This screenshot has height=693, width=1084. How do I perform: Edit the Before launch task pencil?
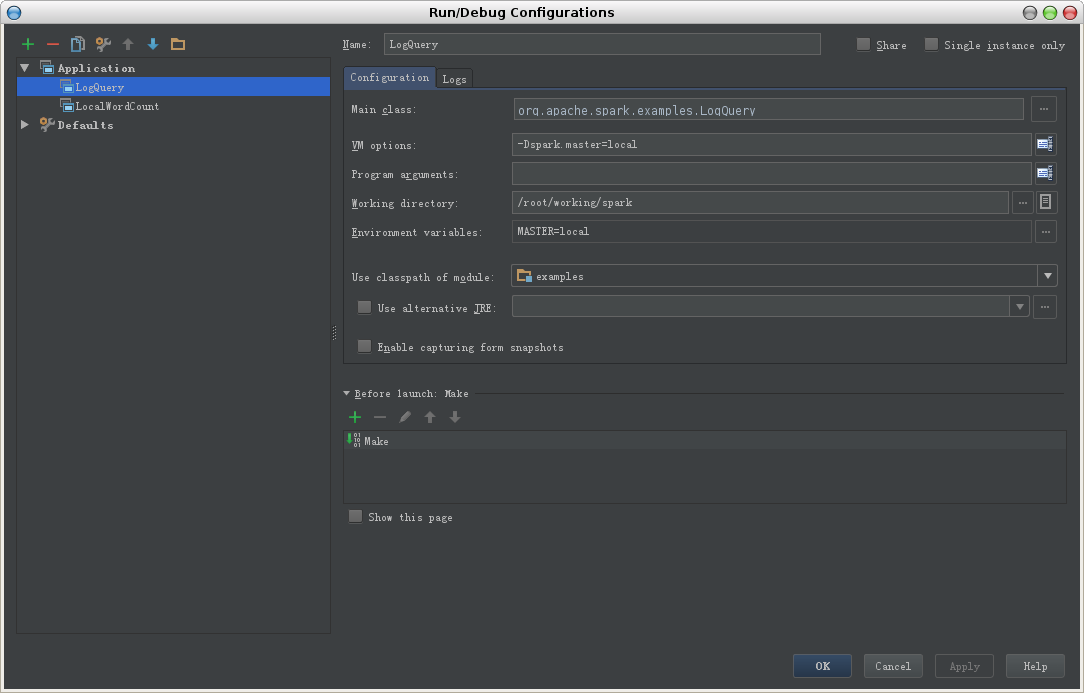[405, 417]
